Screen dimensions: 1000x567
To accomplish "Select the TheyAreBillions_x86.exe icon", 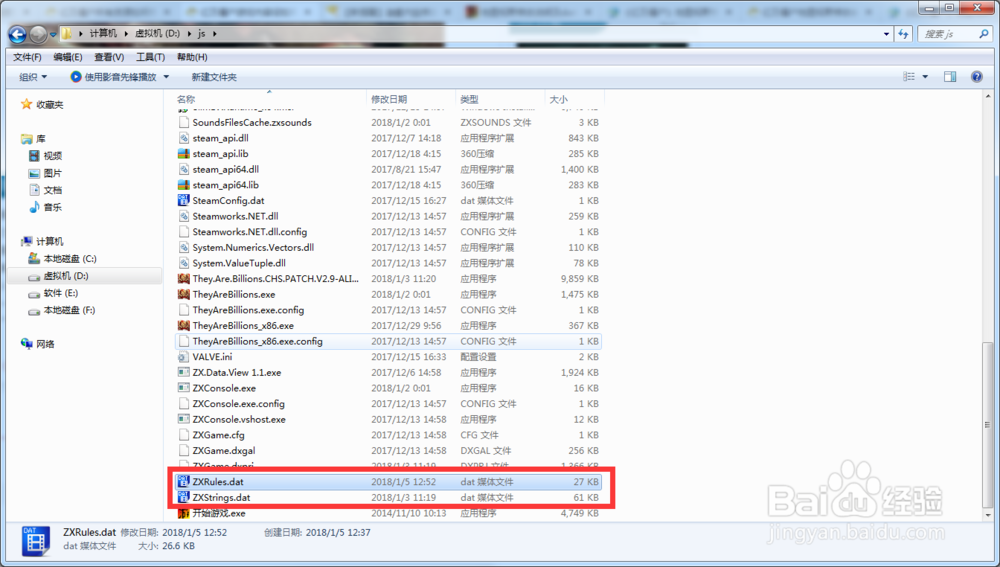I will pos(184,325).
